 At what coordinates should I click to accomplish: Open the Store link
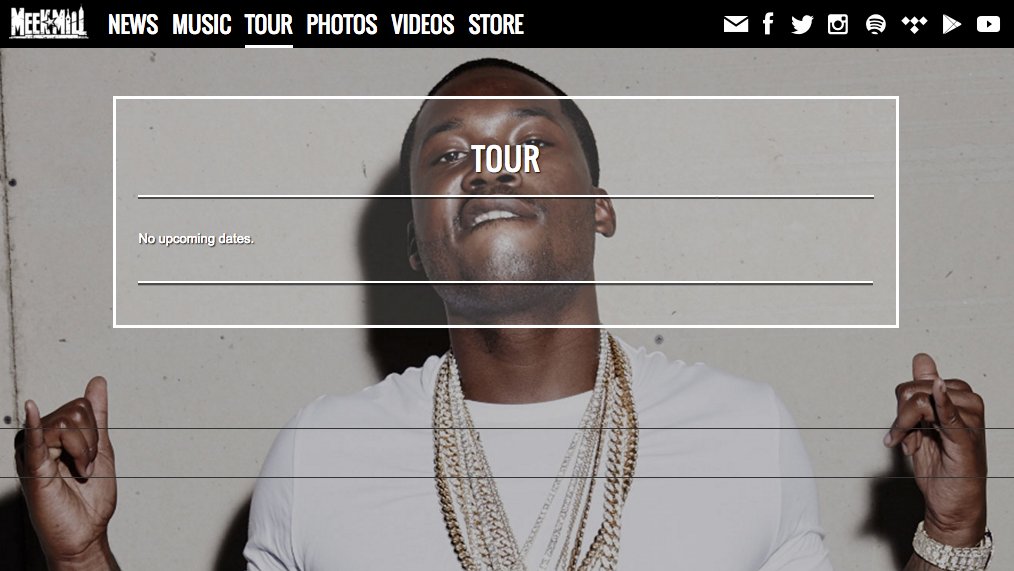point(496,25)
